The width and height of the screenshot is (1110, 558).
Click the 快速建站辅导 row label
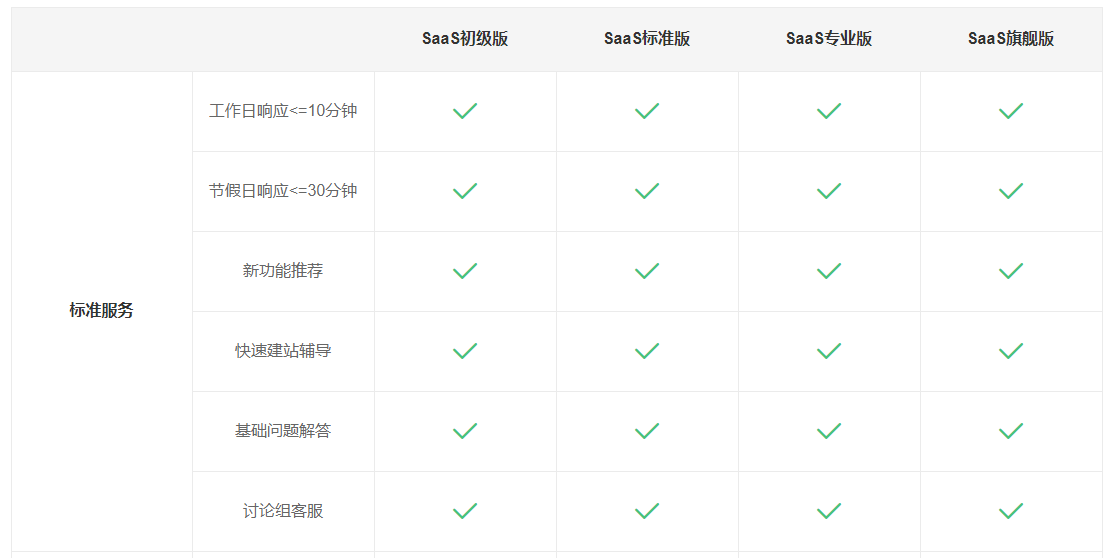point(283,351)
